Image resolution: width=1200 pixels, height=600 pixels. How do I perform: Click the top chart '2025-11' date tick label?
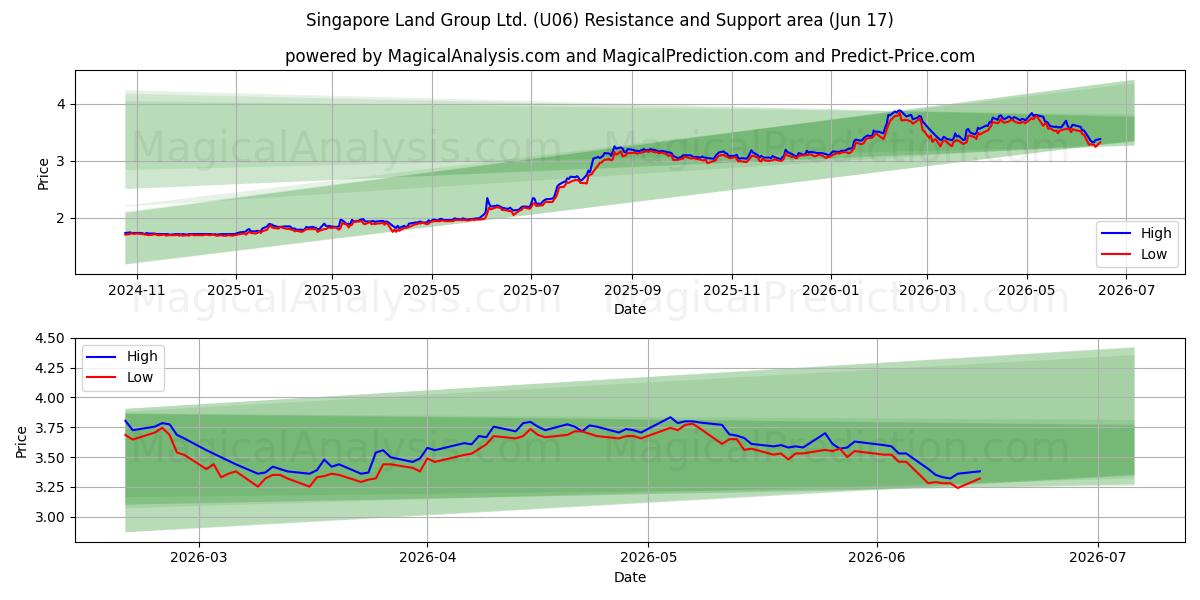click(x=732, y=290)
